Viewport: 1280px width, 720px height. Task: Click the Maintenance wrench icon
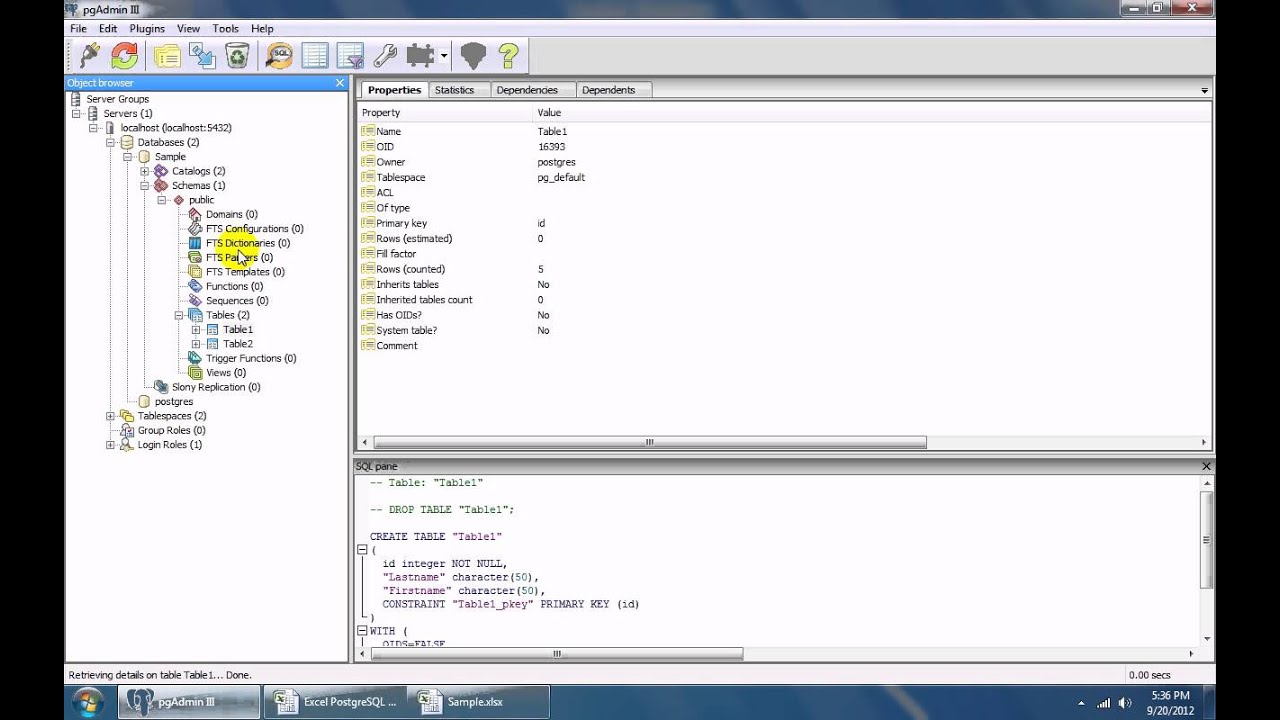[x=385, y=56]
